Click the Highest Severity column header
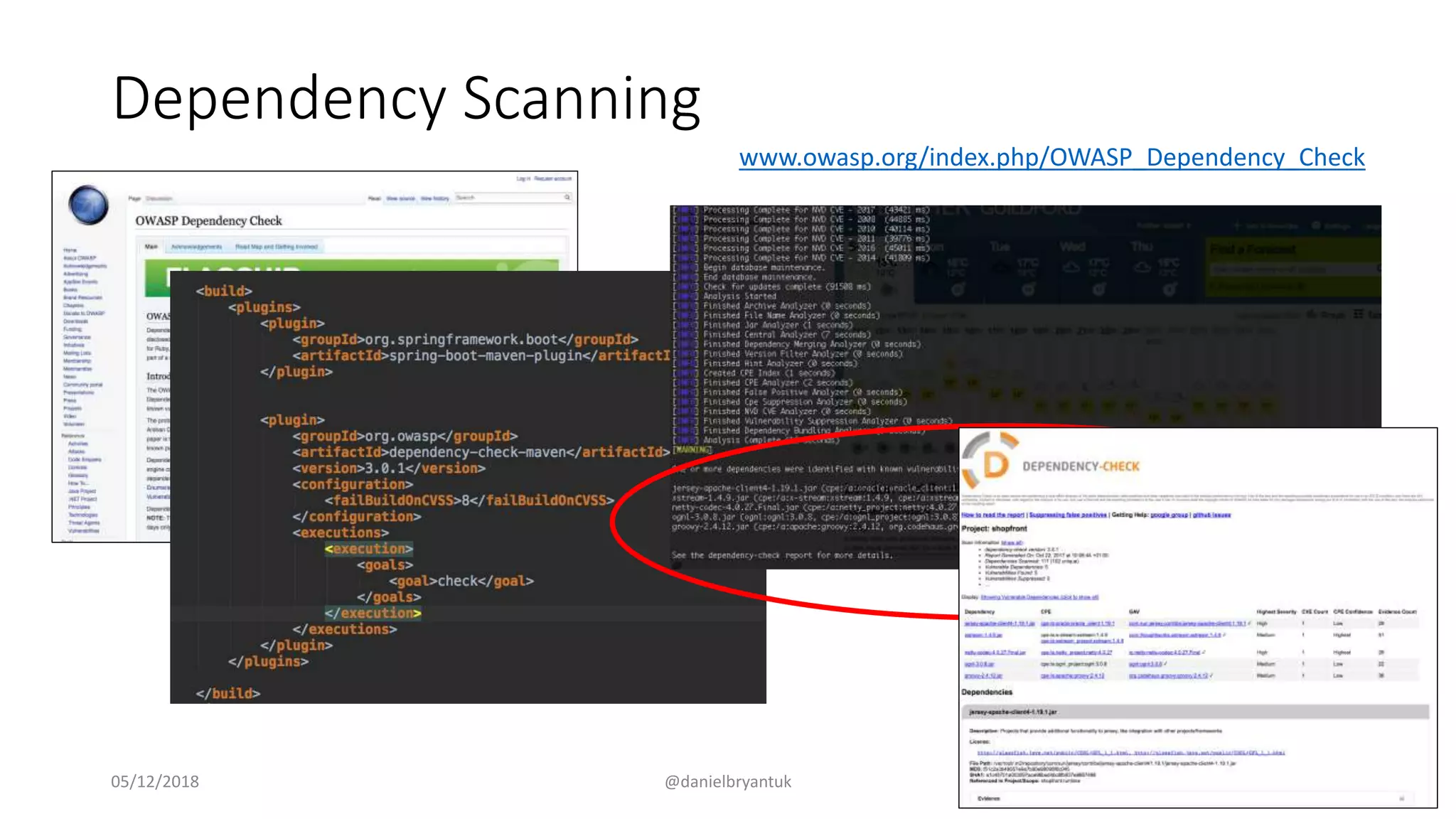Image resolution: width=1456 pixels, height=819 pixels. [1276, 611]
